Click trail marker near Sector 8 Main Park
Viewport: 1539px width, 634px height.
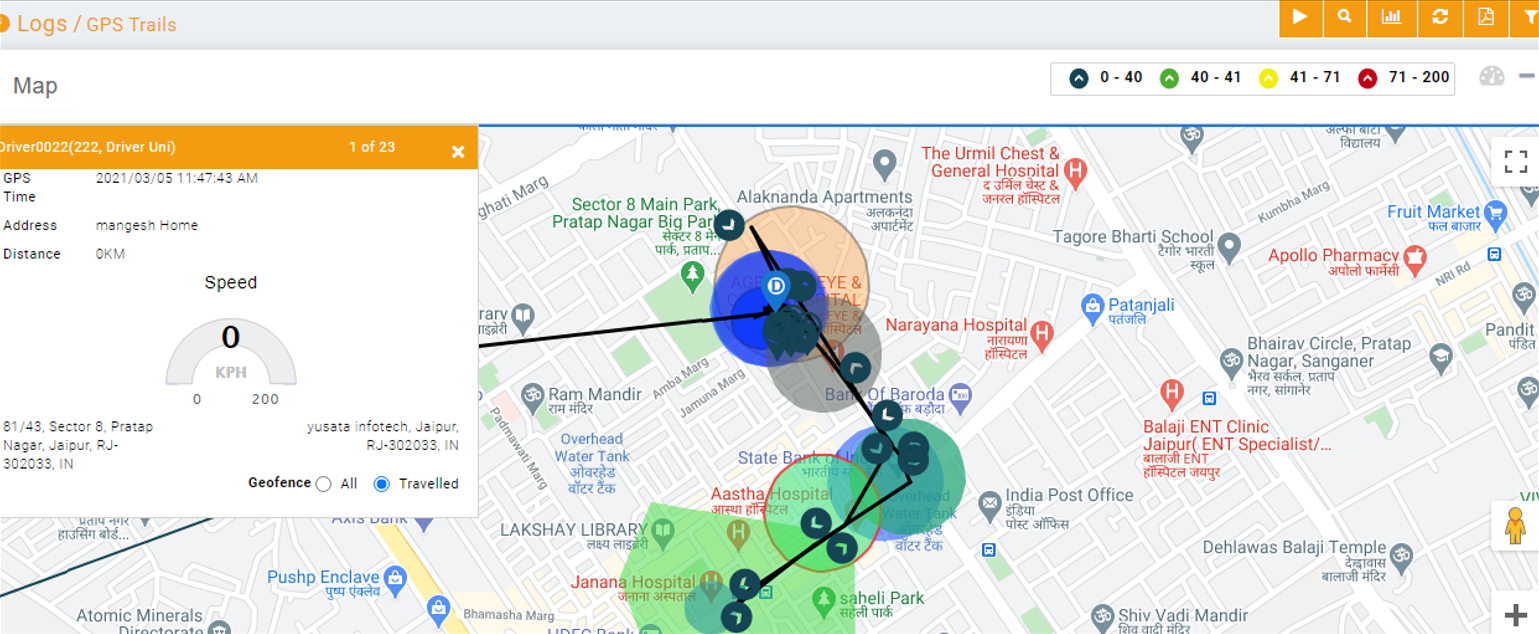[730, 225]
